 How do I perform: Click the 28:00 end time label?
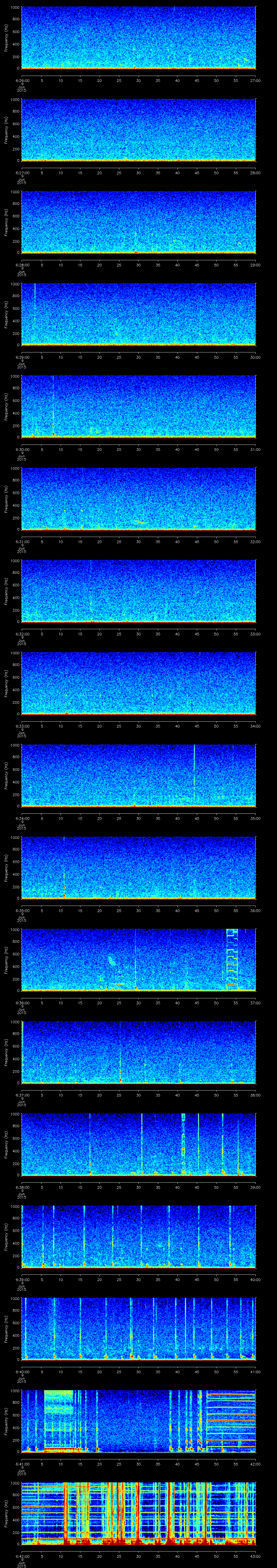tap(255, 173)
